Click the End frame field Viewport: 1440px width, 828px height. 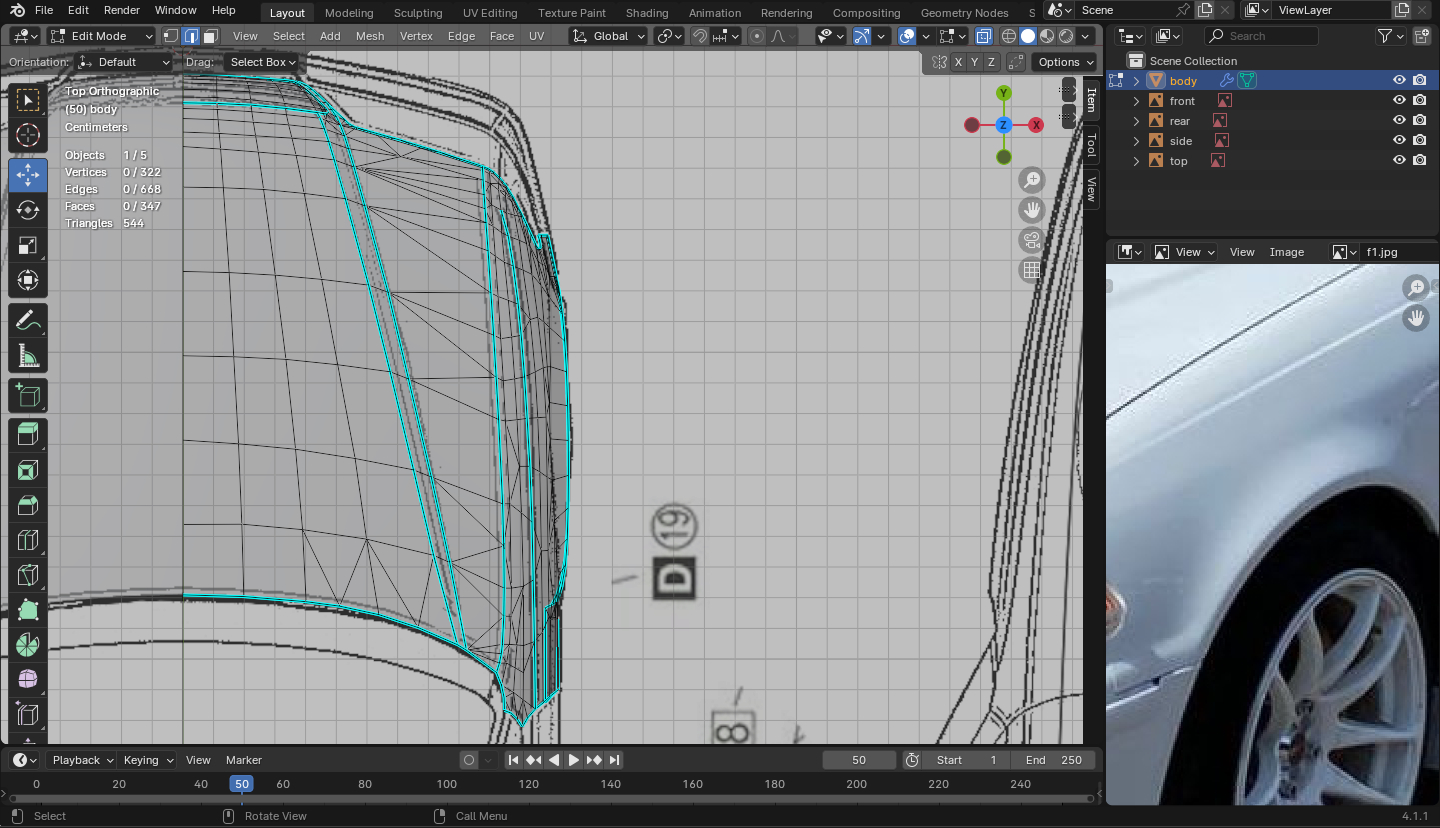(1053, 760)
